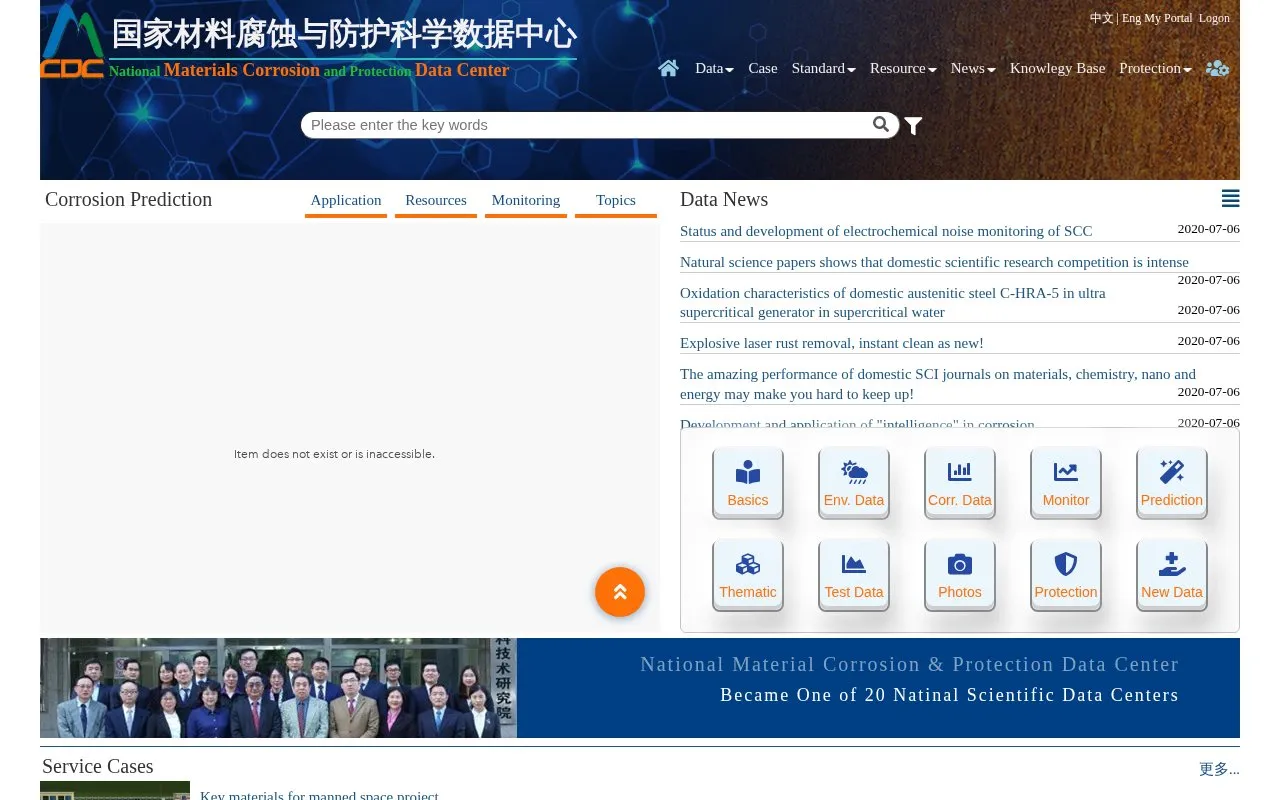Switch to the Topics tab
Screen dimensions: 1280x800
(616, 200)
